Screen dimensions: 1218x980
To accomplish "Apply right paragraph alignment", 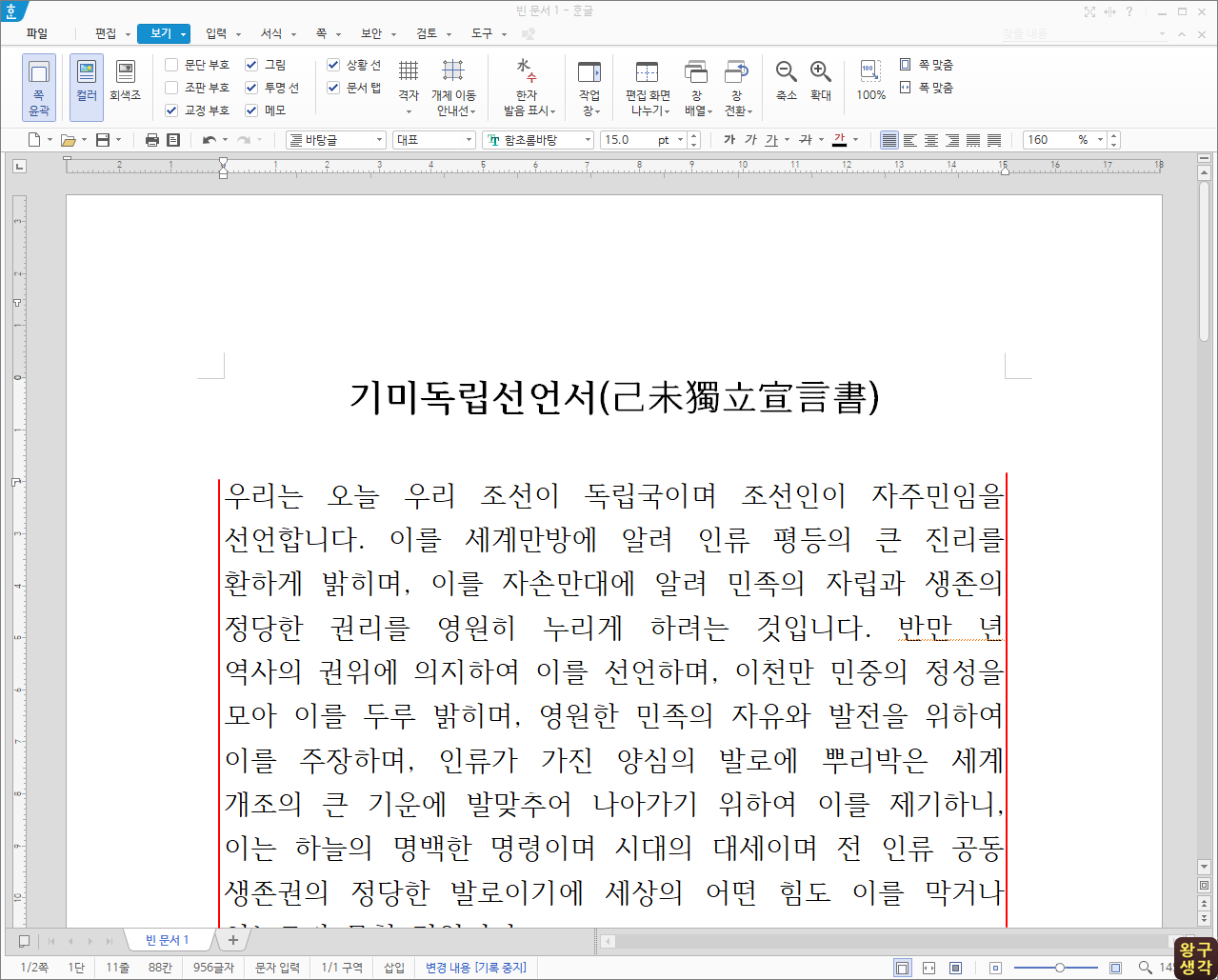I will click(x=952, y=140).
